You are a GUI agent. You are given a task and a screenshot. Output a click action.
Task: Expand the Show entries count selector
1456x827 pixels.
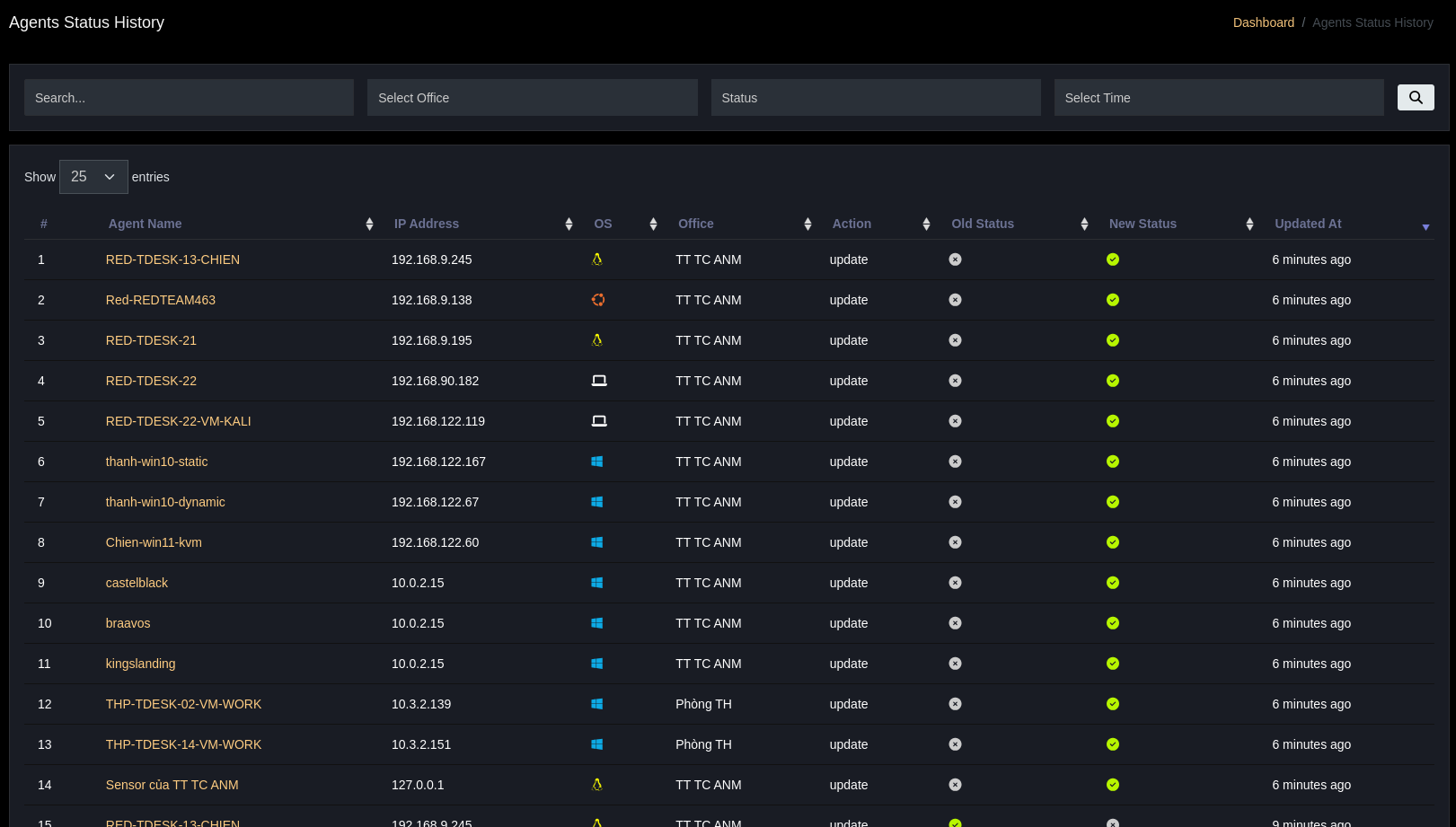click(x=93, y=177)
